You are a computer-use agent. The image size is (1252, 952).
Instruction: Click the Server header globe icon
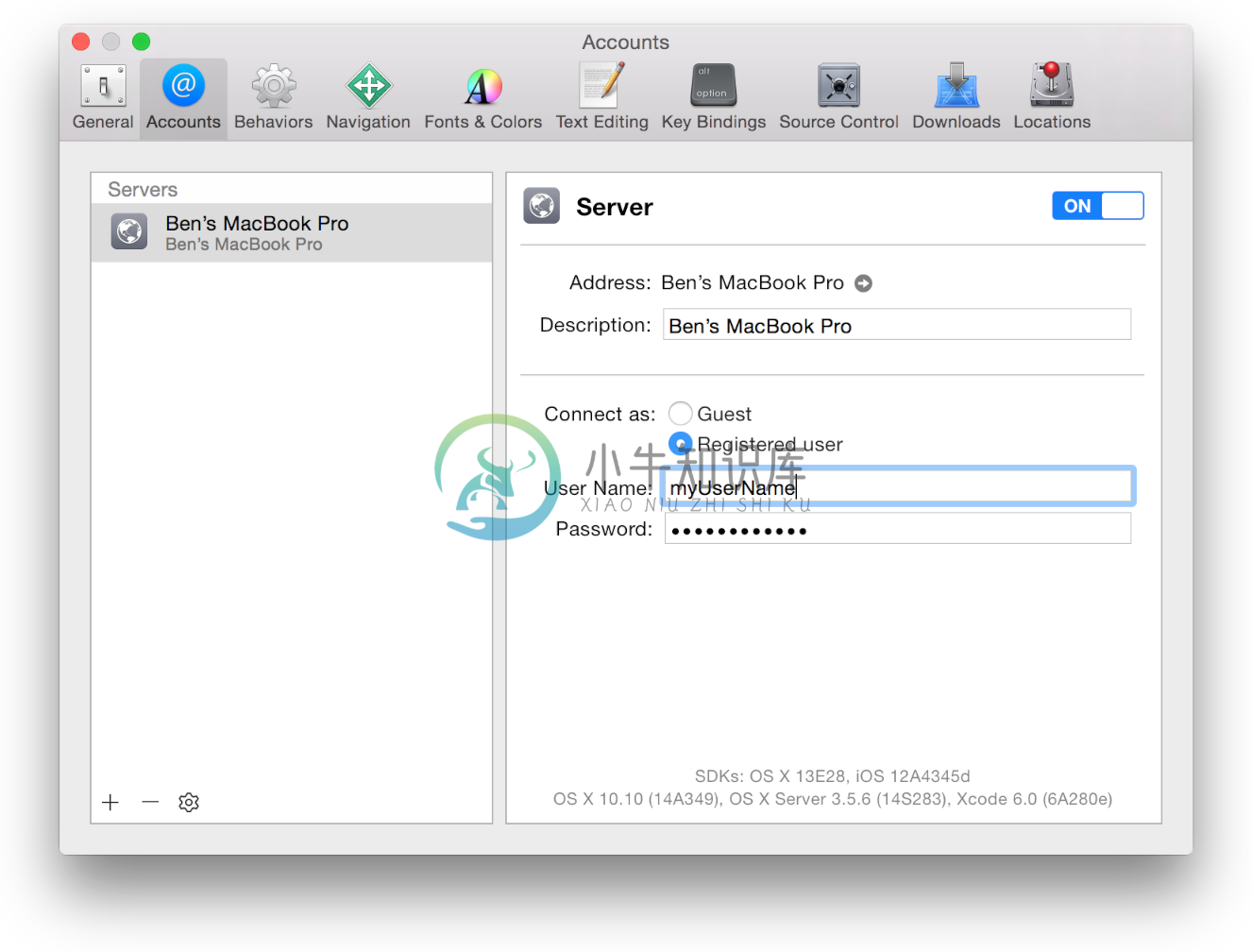[542, 206]
